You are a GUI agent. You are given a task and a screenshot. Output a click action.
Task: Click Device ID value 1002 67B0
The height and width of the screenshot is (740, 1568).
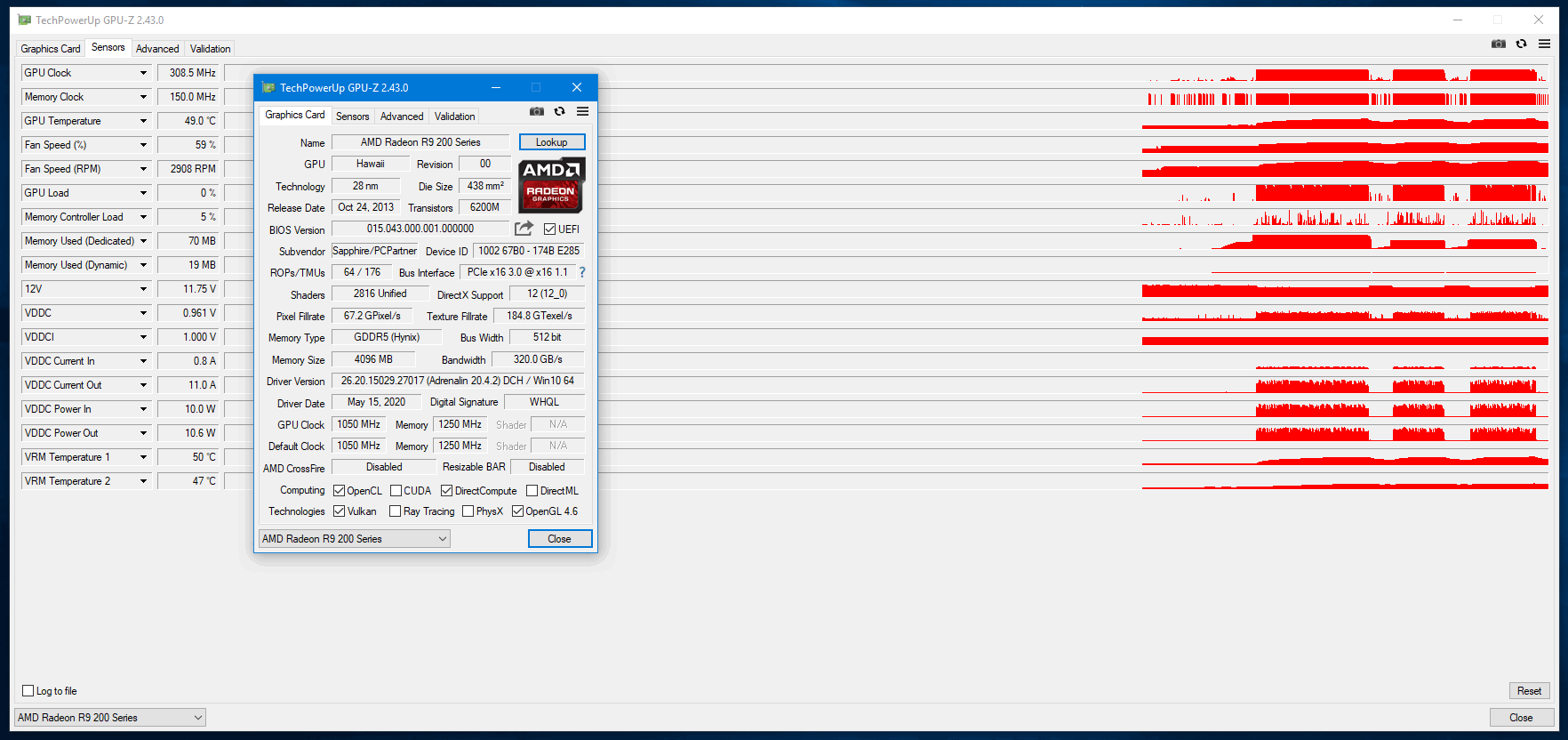click(529, 251)
